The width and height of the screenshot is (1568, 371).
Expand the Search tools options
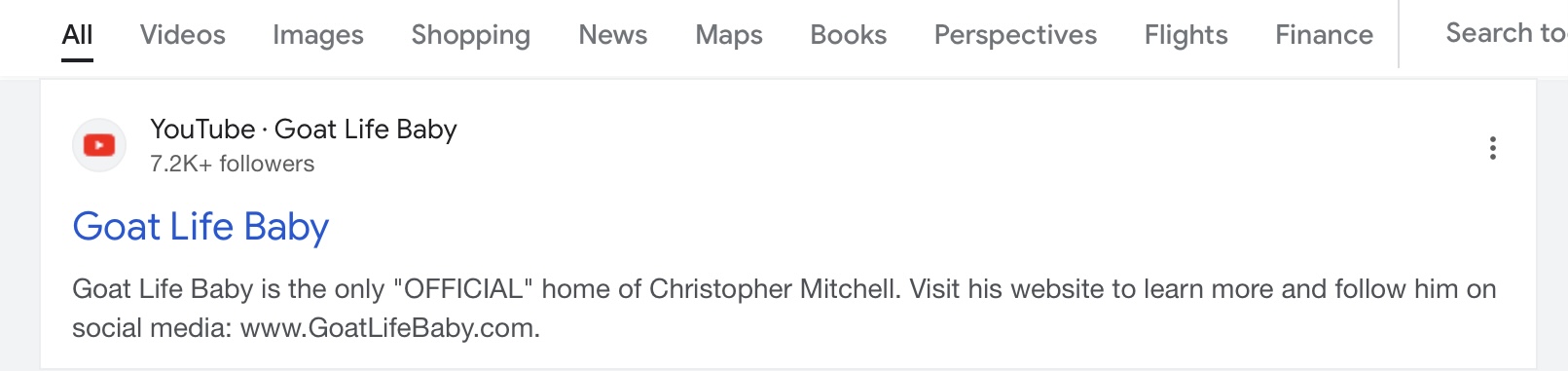coord(1507,33)
